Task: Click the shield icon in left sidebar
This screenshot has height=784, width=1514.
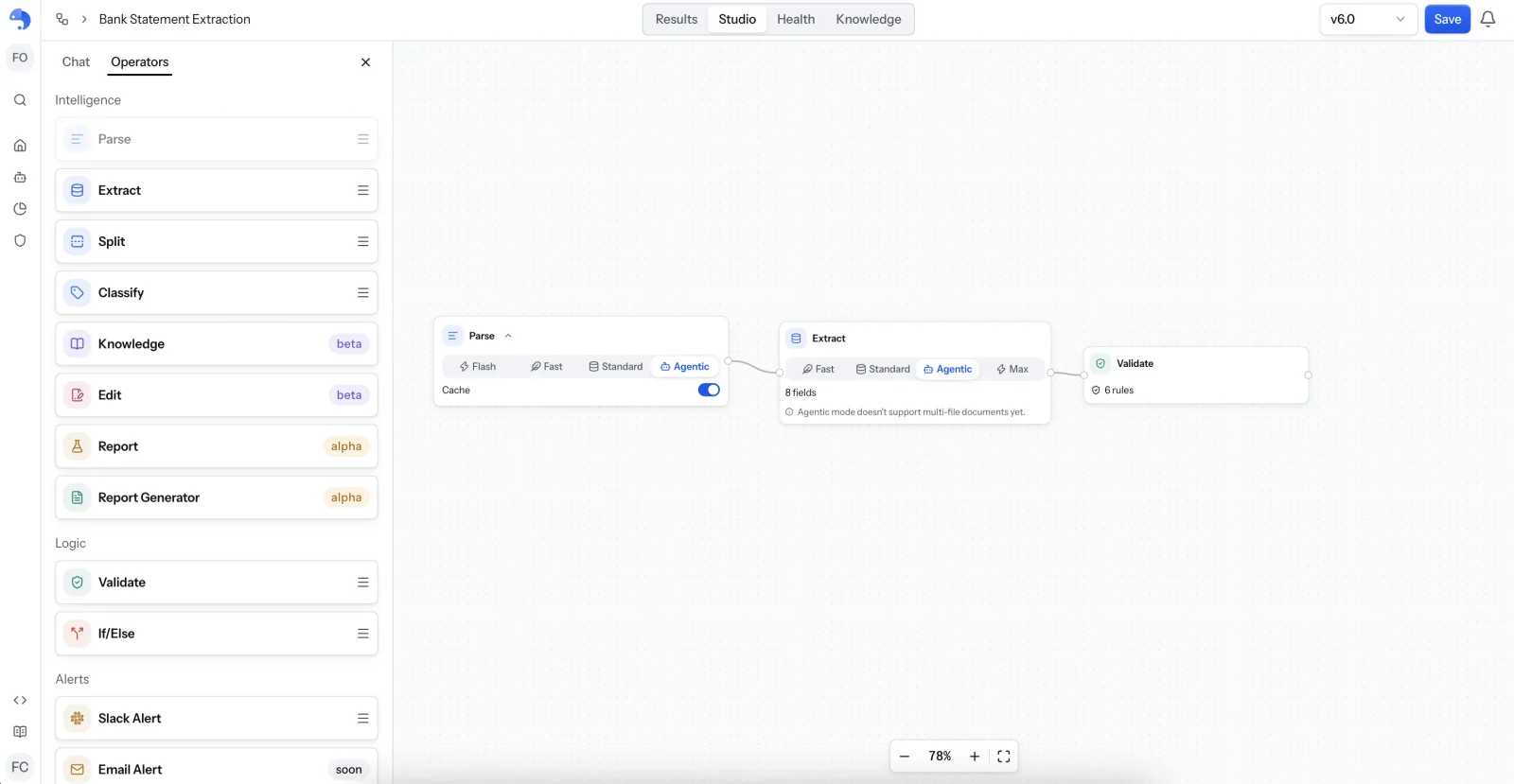Action: pyautogui.click(x=20, y=240)
